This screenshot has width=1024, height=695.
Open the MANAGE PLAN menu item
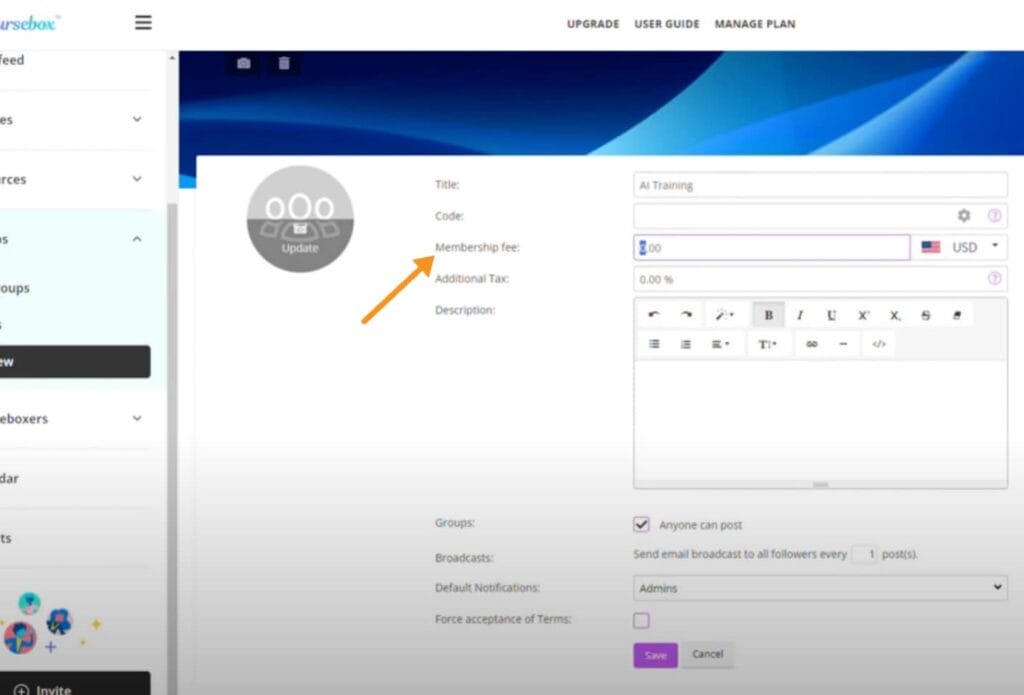(754, 23)
